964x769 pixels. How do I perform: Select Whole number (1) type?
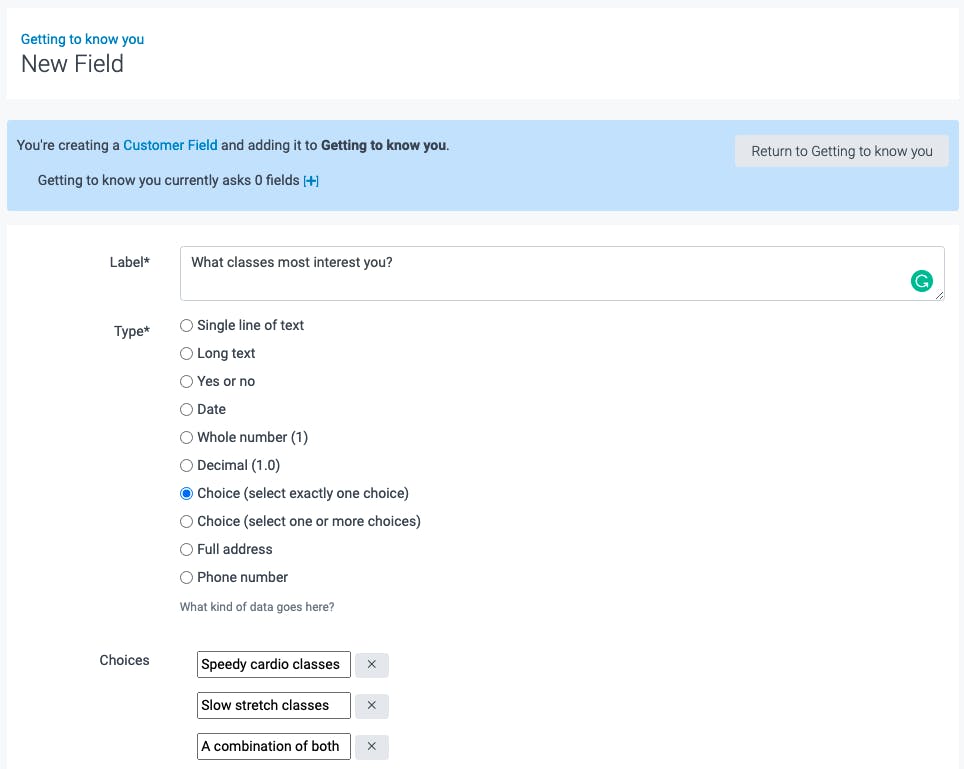point(186,437)
